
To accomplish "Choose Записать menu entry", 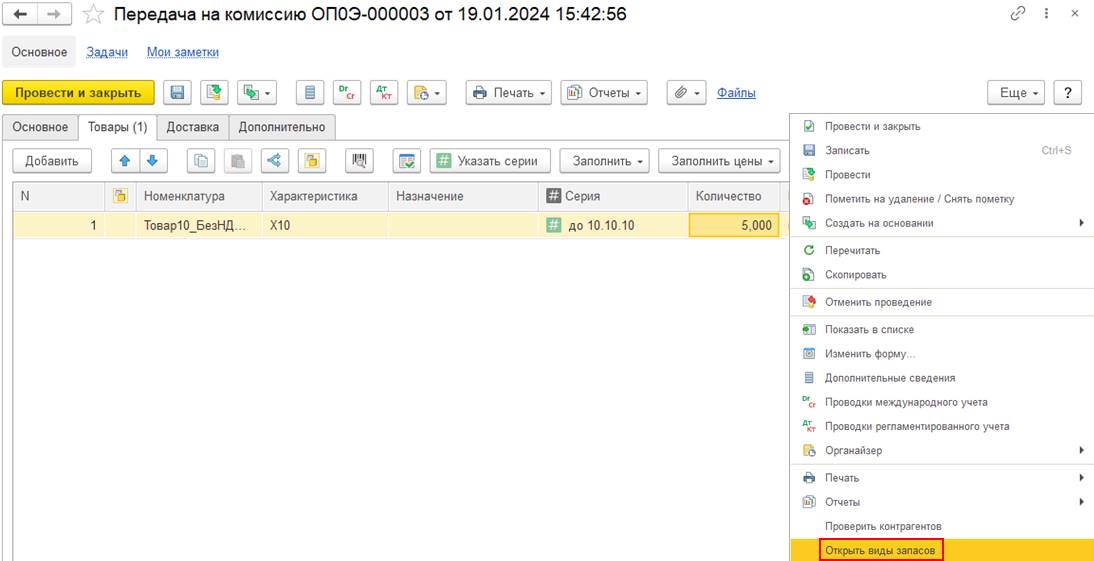I will (941, 151).
